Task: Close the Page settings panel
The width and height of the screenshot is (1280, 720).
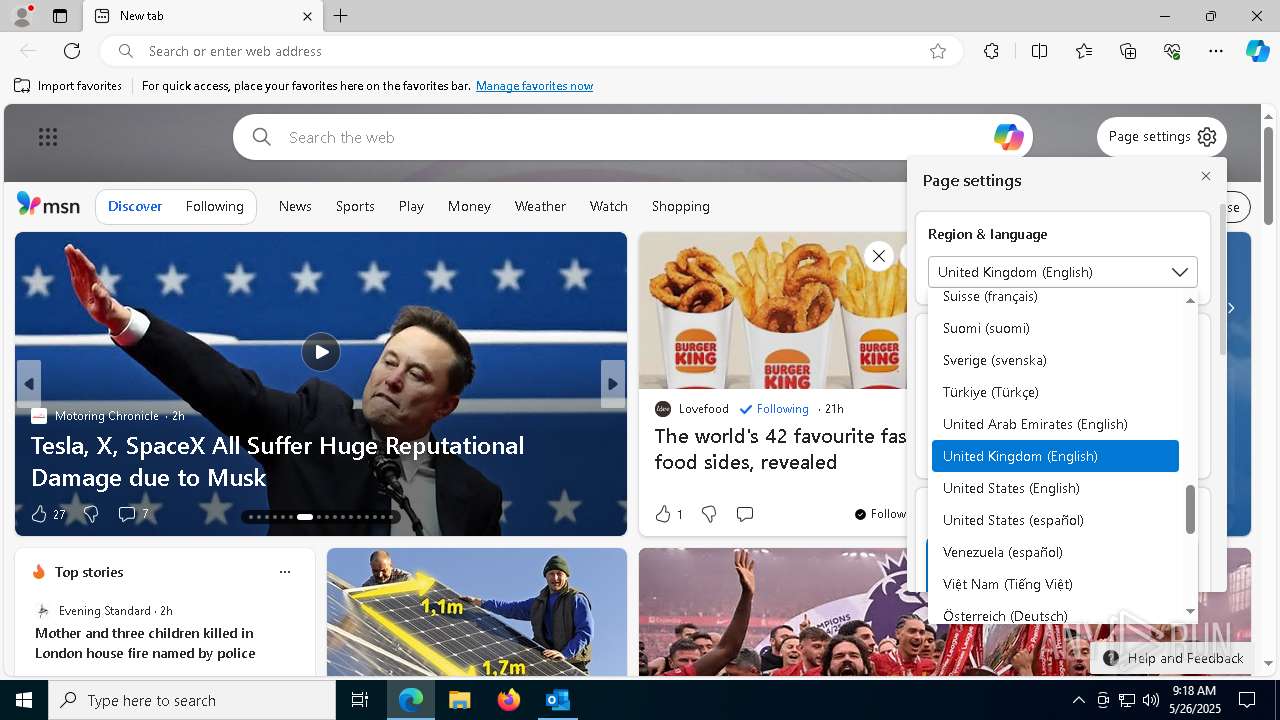Action: tap(1206, 176)
